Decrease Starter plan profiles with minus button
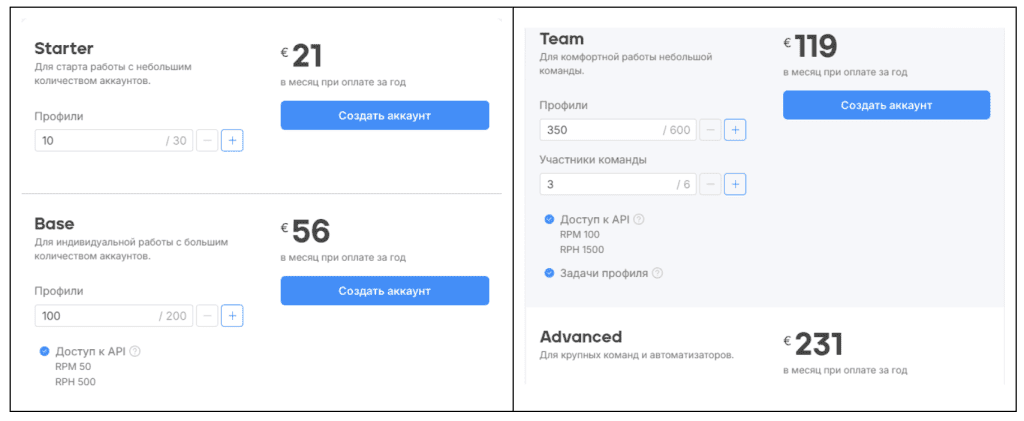The image size is (1024, 421). 207,140
